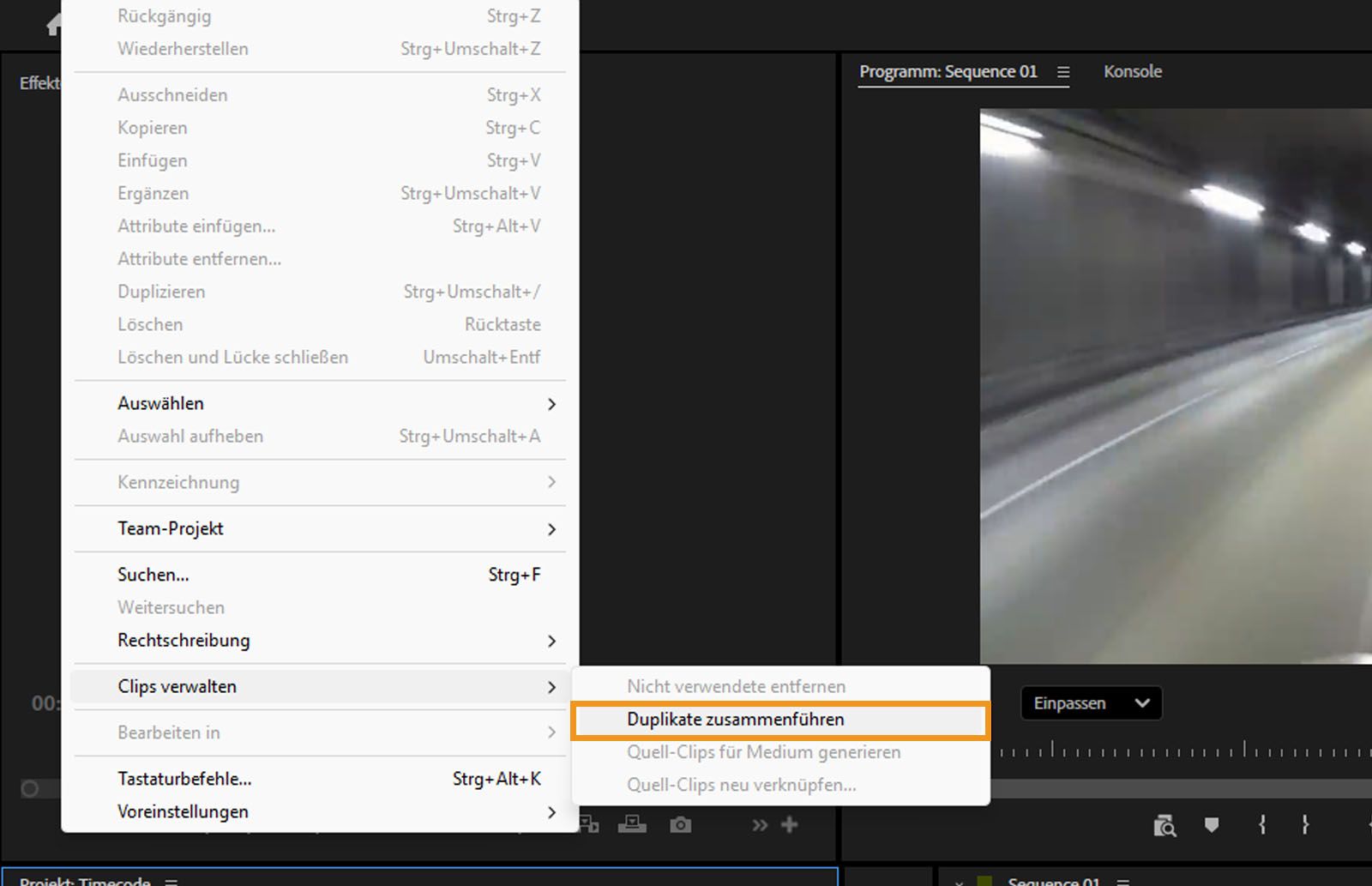Click the Mark In brace icon

point(1262,824)
